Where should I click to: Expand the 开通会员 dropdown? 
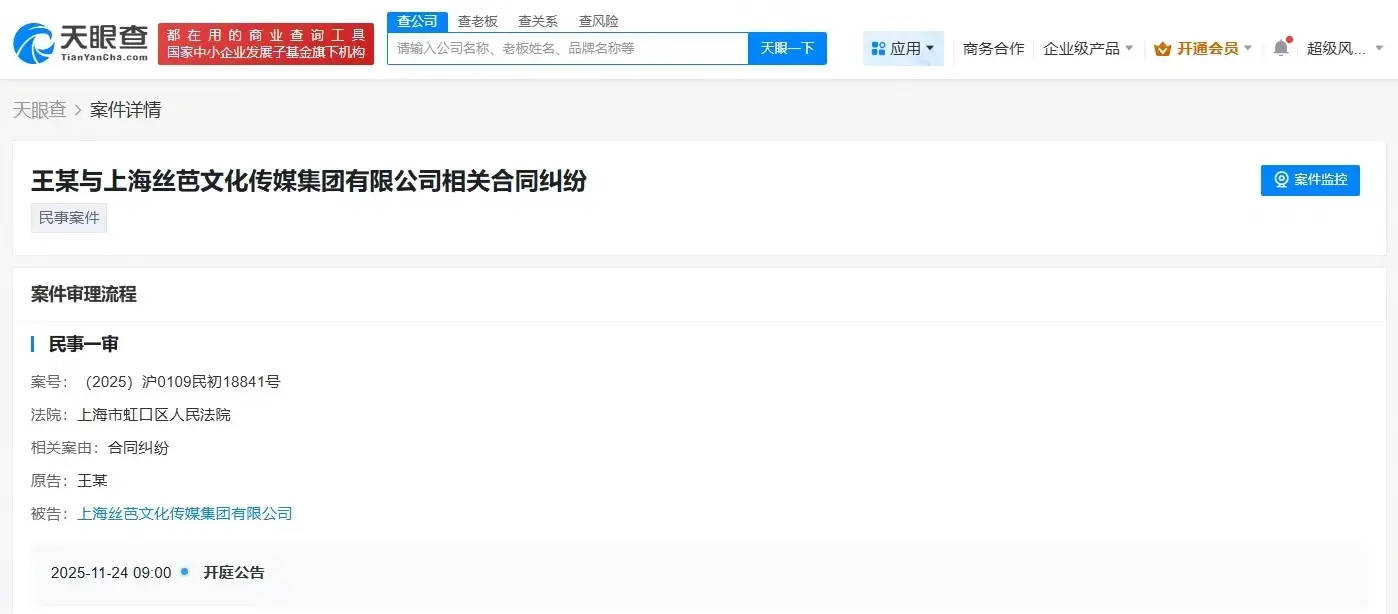coord(1208,48)
